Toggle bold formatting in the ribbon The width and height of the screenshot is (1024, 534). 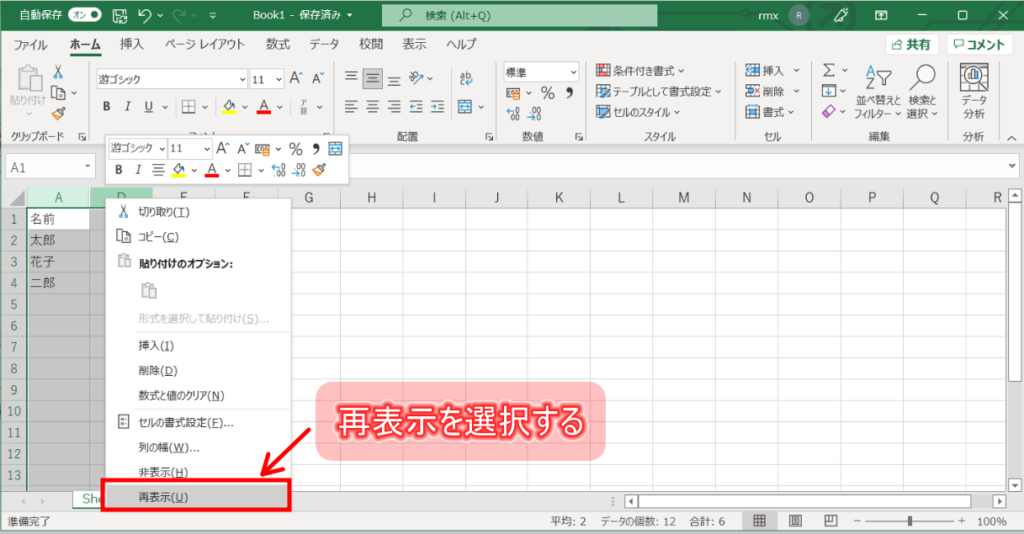105,107
